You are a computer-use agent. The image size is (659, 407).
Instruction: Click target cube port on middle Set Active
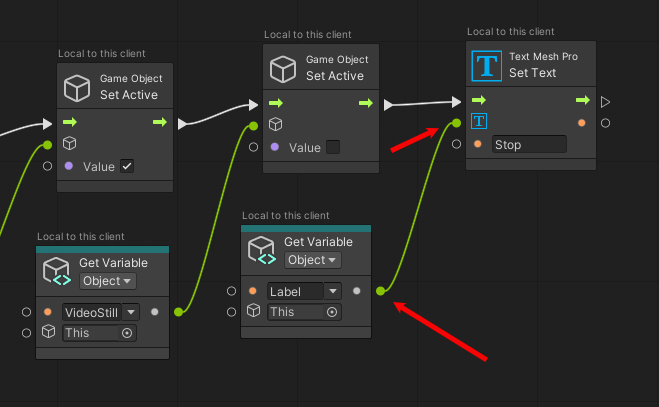[275, 124]
